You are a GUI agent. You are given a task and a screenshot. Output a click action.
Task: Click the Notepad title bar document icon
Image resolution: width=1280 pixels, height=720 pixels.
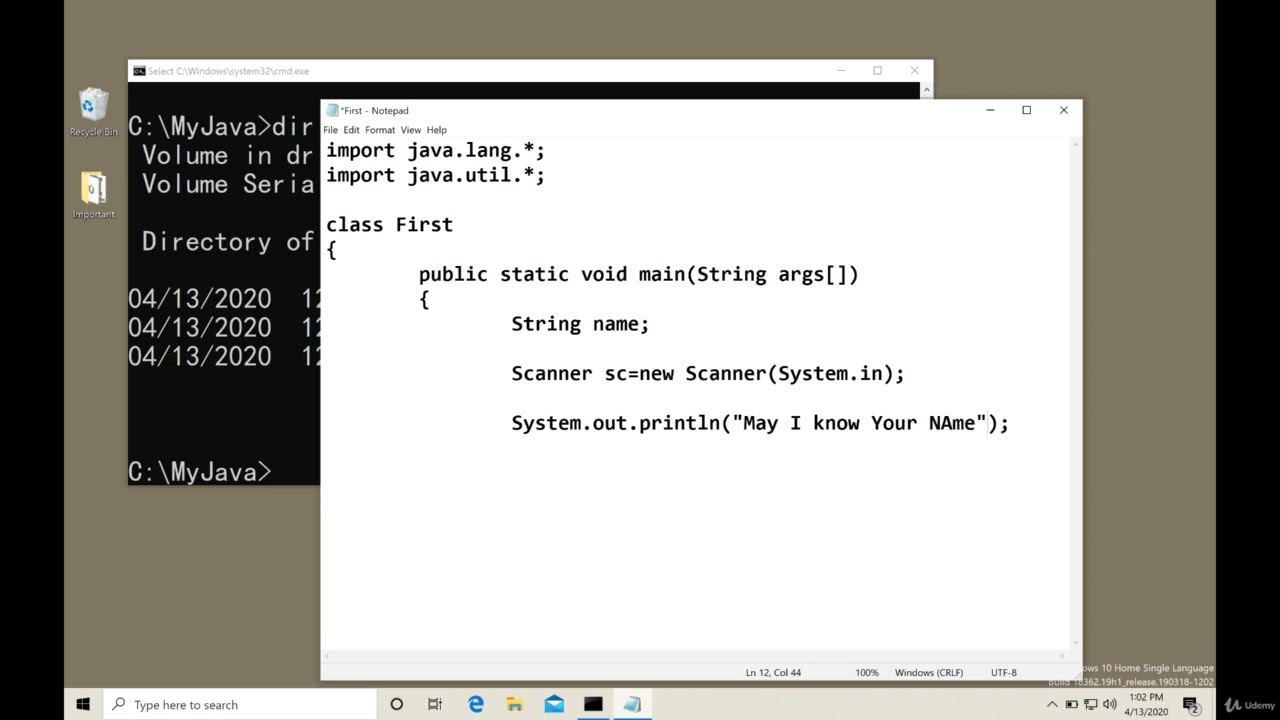[332, 110]
